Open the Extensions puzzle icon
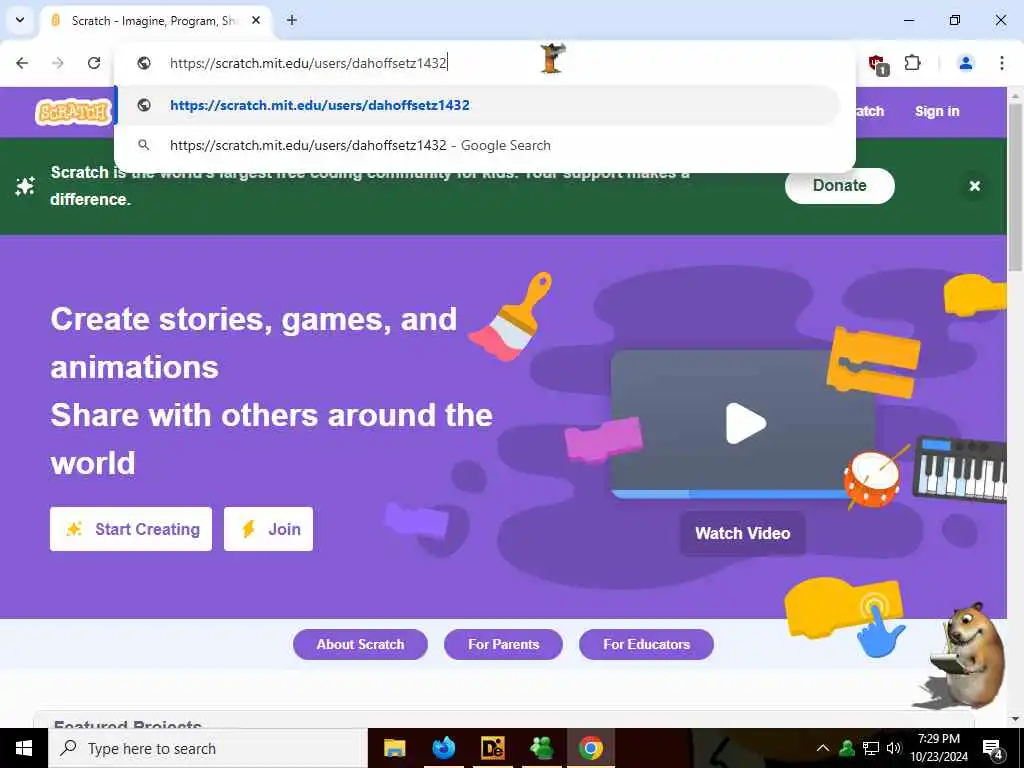 912,63
